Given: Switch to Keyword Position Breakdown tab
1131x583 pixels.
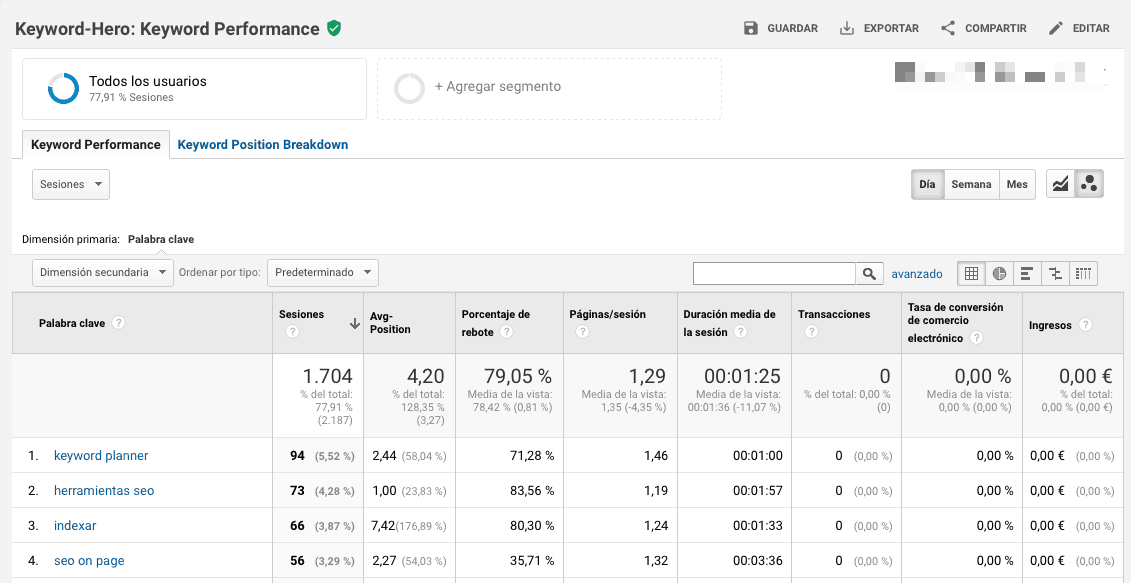Looking at the screenshot, I should 263,145.
